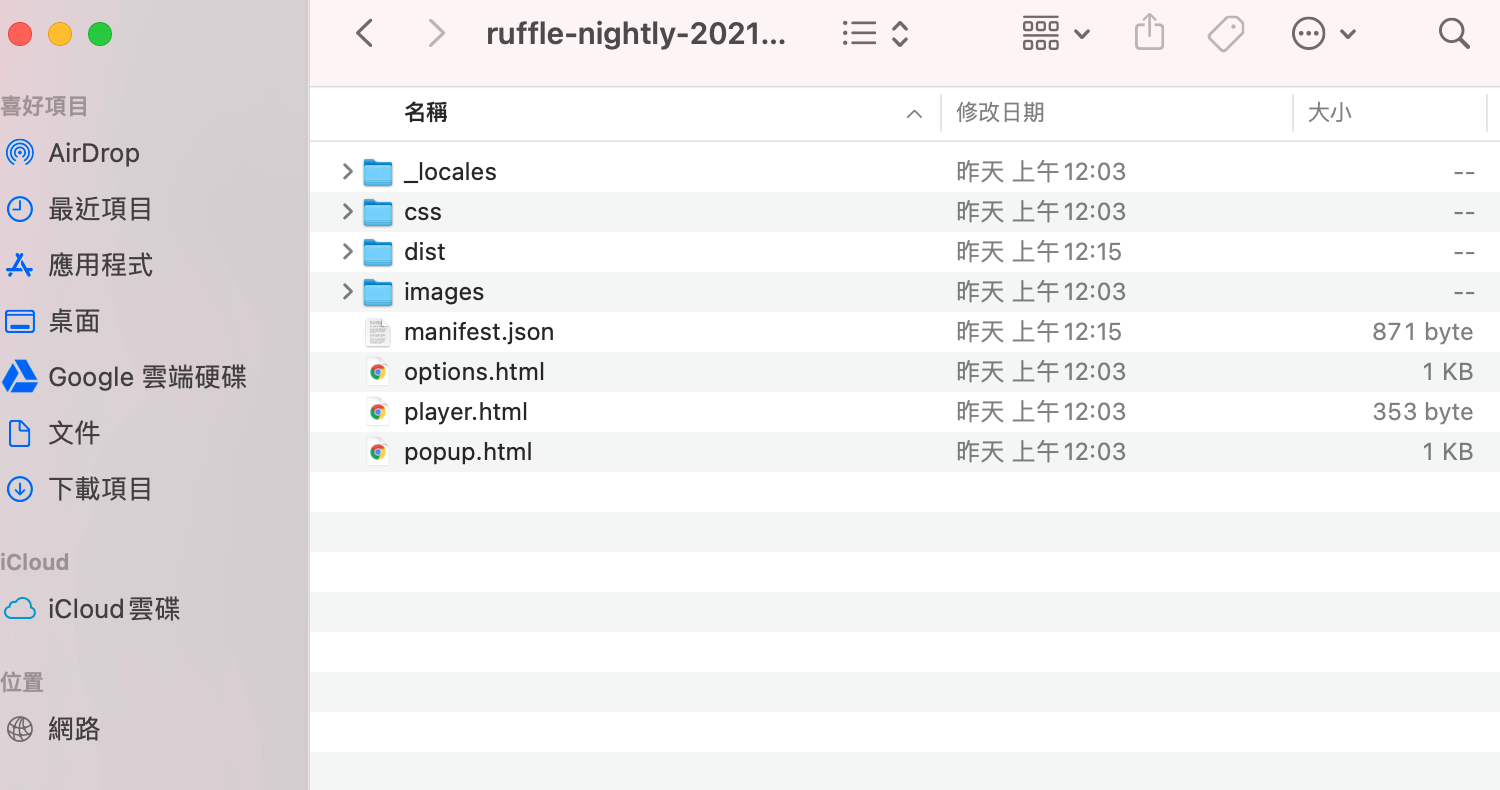
Task: Sort by the 修改日期 column header
Action: 1000,113
